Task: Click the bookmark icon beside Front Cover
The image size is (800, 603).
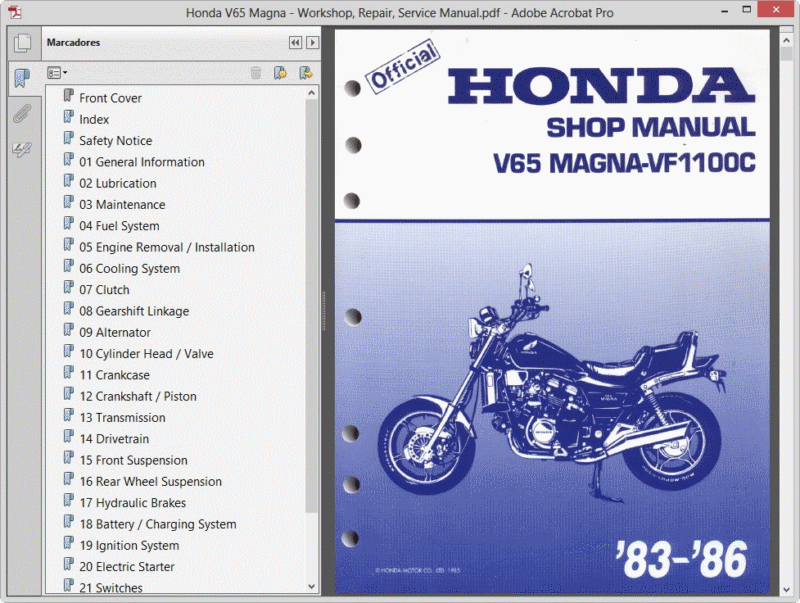Action: coord(68,95)
